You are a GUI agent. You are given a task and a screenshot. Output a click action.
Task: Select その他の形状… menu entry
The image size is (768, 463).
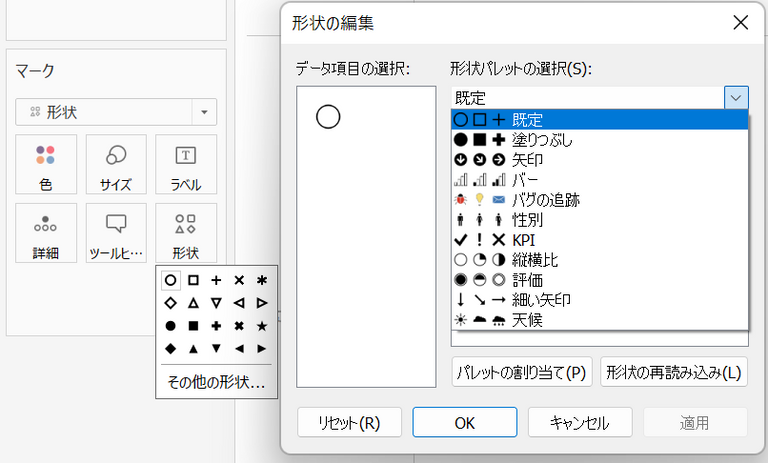[216, 382]
